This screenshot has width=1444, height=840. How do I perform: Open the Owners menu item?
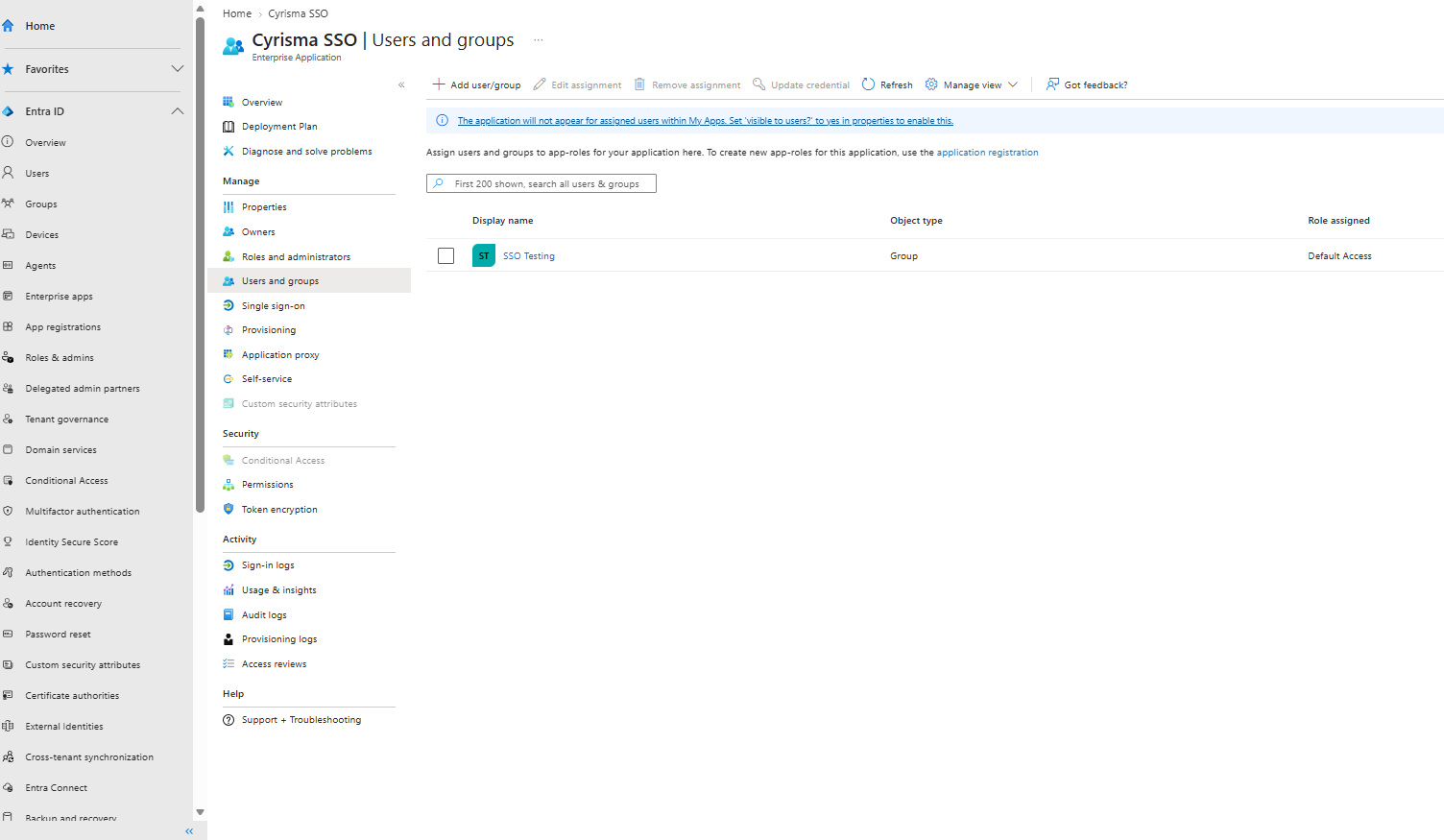(258, 232)
